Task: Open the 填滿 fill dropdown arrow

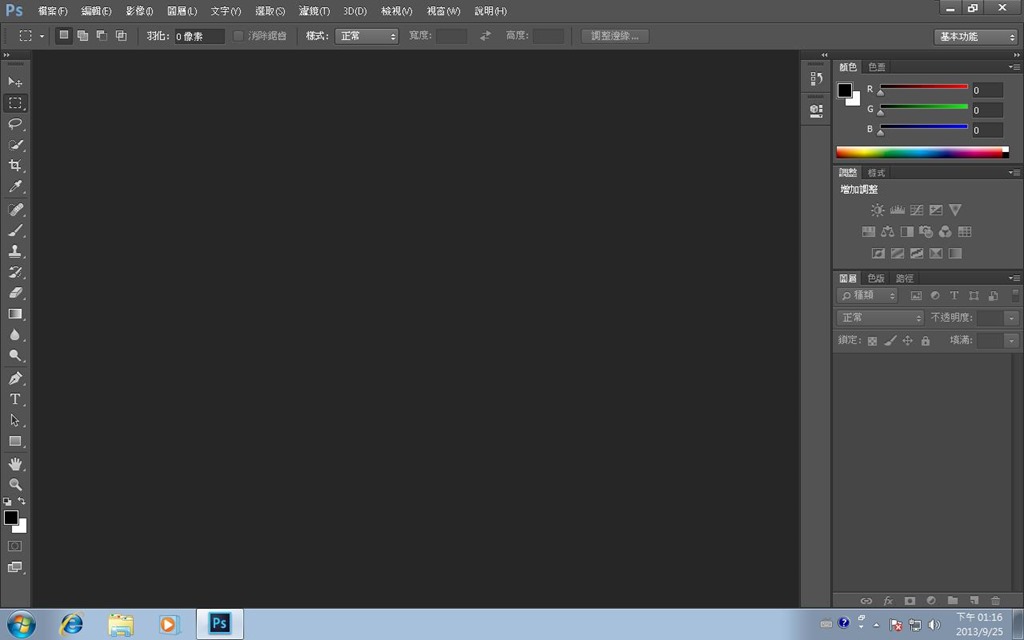Action: tap(1011, 341)
